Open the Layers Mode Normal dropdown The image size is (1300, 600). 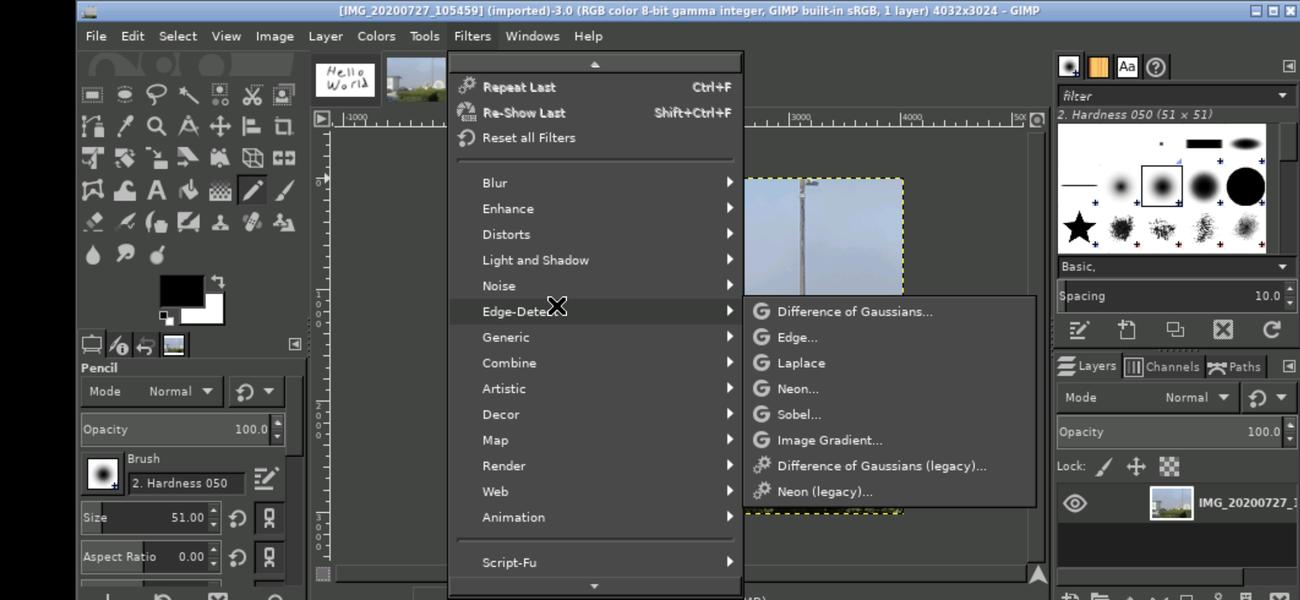click(1196, 398)
